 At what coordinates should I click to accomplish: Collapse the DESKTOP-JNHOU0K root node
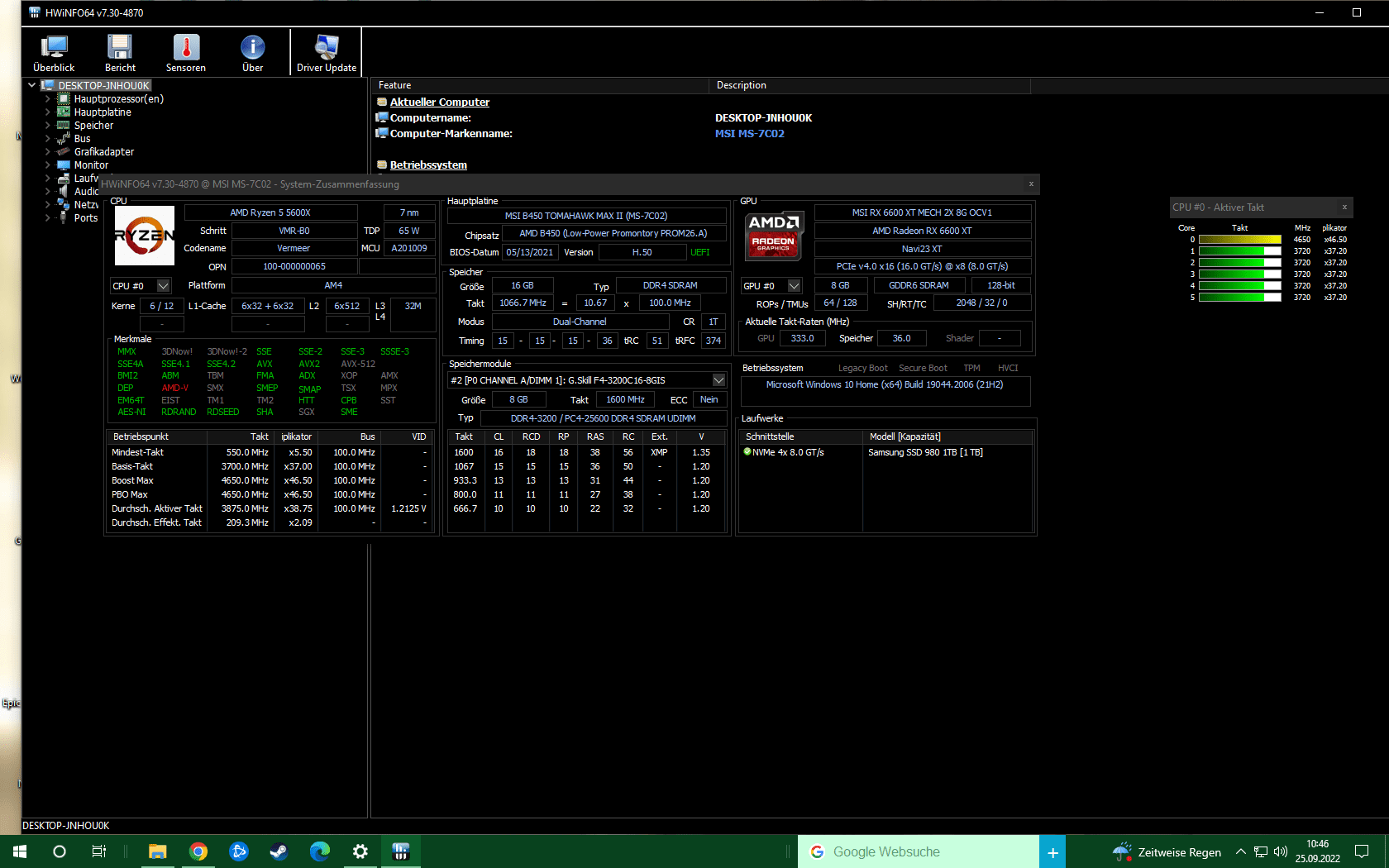(32, 85)
